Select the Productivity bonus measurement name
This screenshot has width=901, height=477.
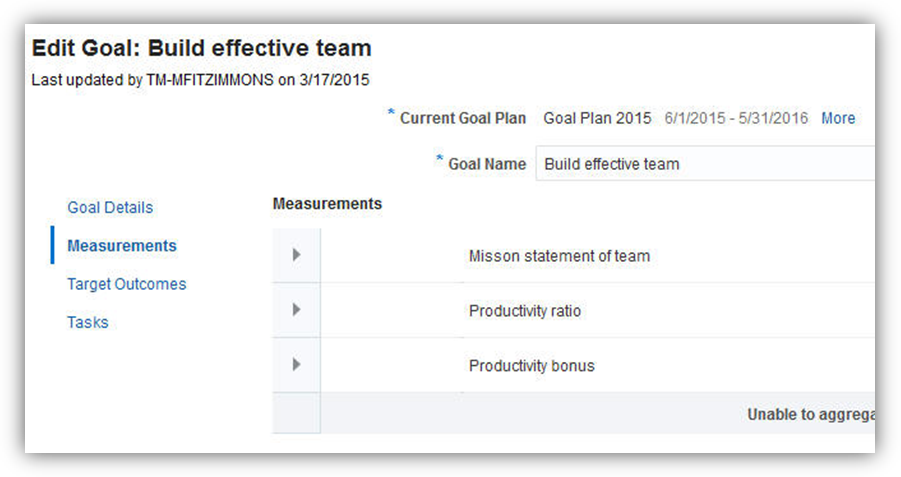[531, 366]
